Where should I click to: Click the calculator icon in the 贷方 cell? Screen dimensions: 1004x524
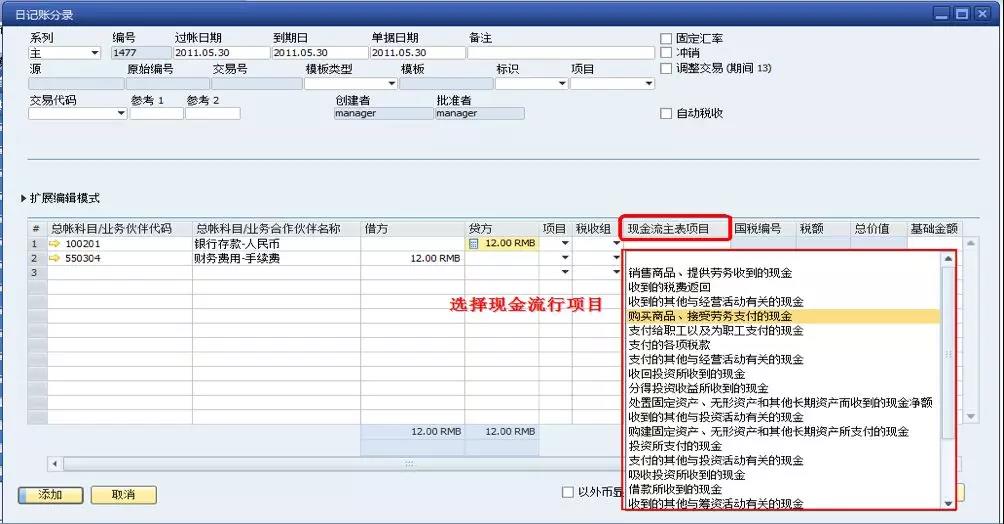pyautogui.click(x=474, y=243)
